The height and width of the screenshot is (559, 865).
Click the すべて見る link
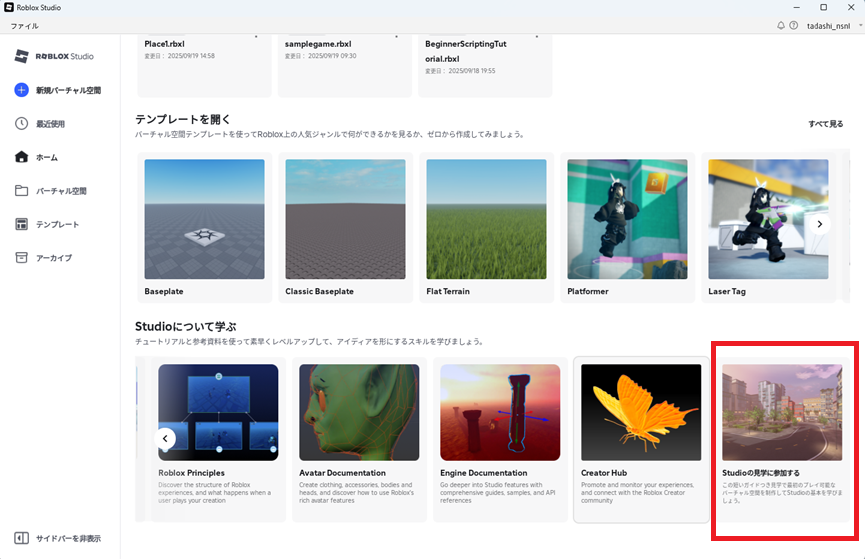pyautogui.click(x=825, y=124)
